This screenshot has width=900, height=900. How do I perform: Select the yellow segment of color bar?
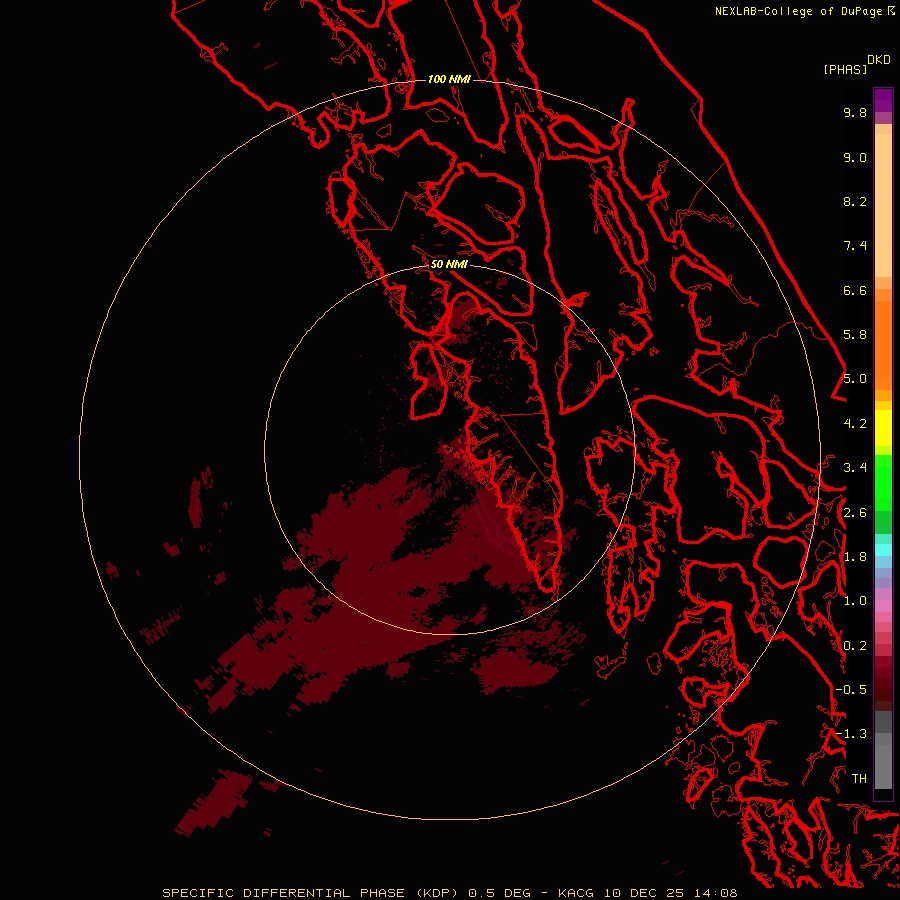(883, 428)
